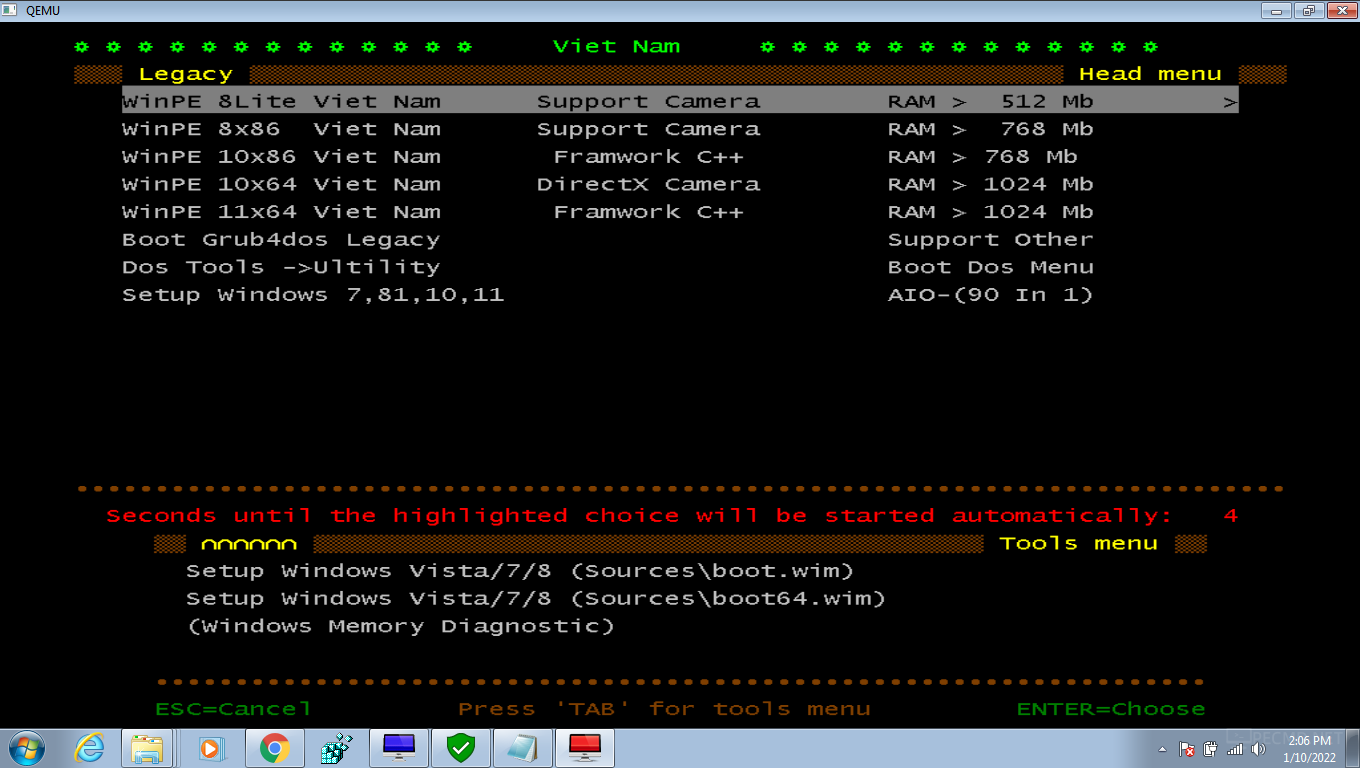Viewport: 1360px width, 768px height.
Task: Click 'DirectX Camera' text in WinPE 10x64 row
Action: click(x=648, y=184)
